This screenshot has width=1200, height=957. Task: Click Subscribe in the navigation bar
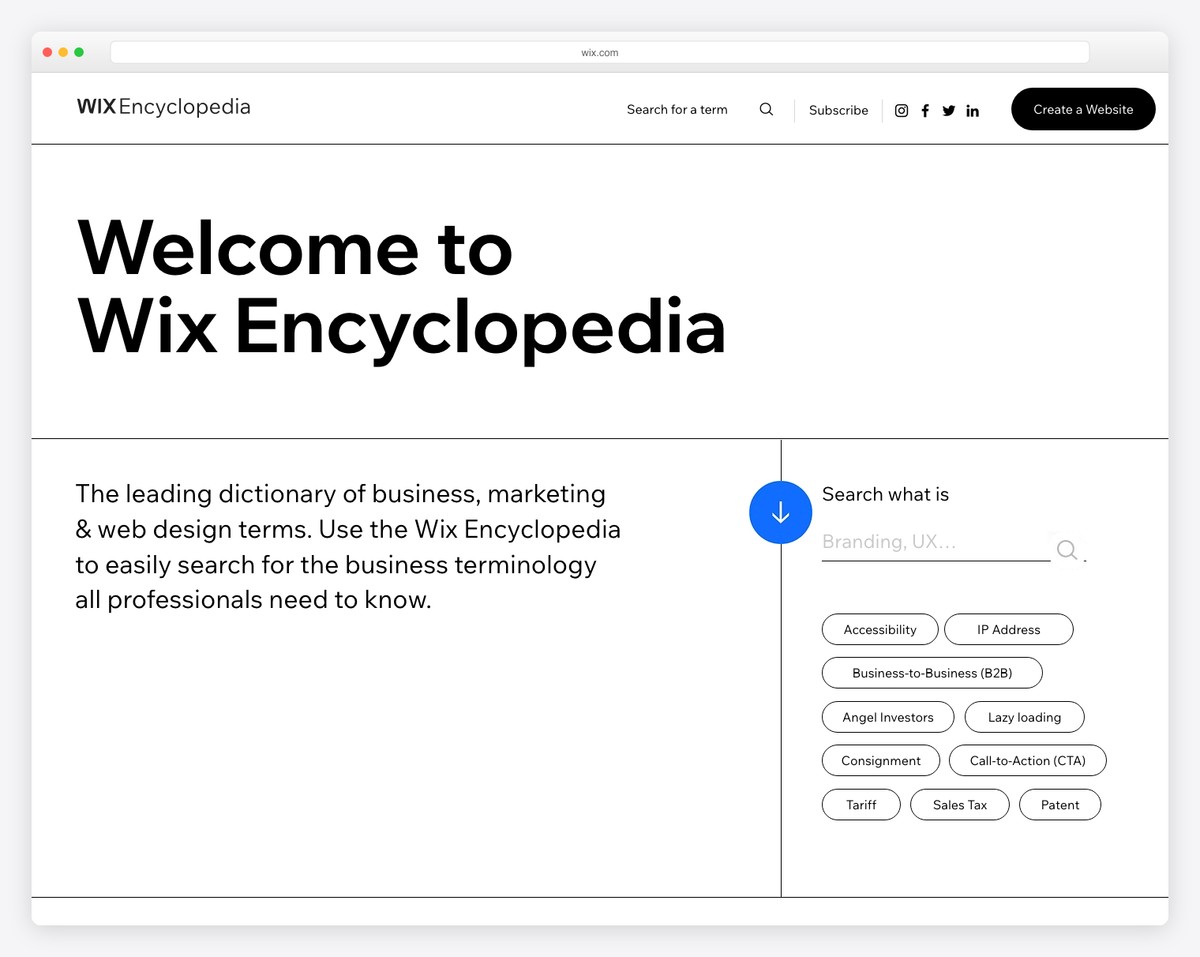[838, 110]
